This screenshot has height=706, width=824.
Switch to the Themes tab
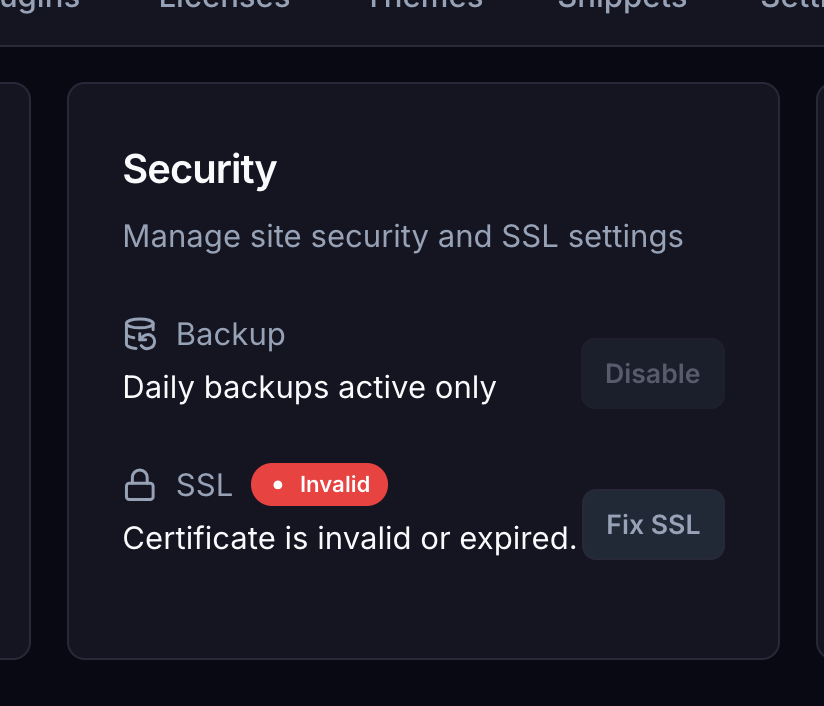click(x=425, y=4)
